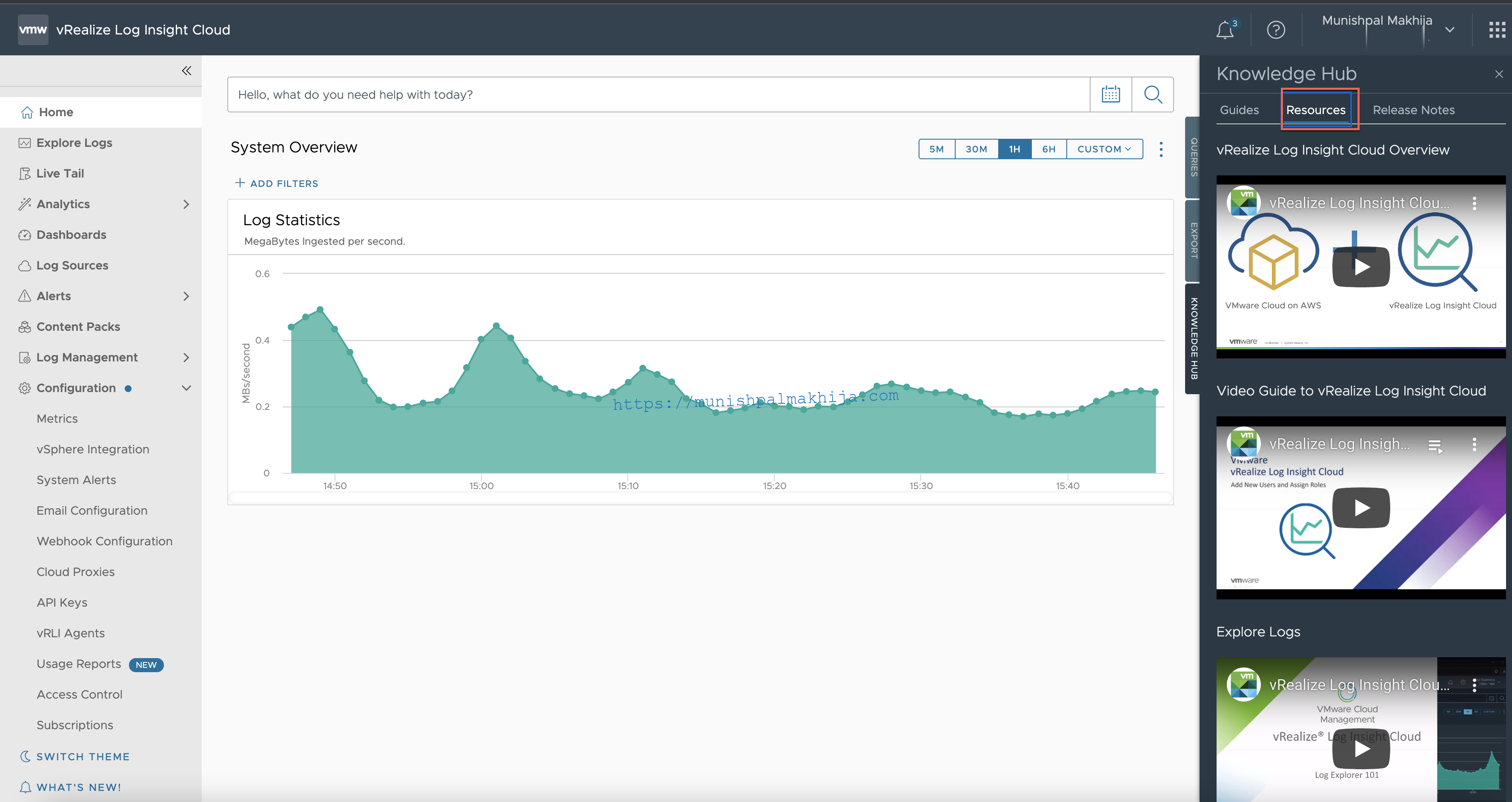The width and height of the screenshot is (1512, 802).
Task: Switch to the Guides tab
Action: pos(1239,110)
